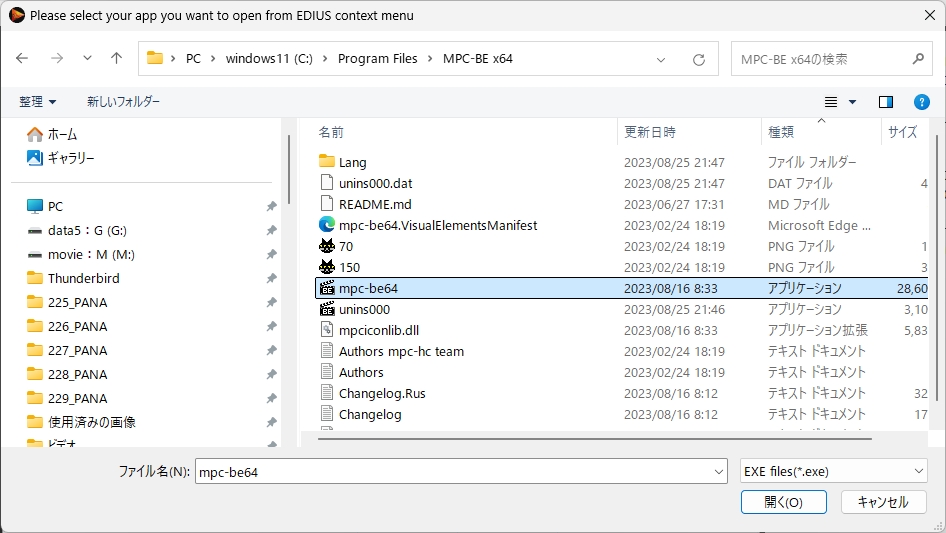Expand the file name history dropdown
The height and width of the screenshot is (533, 946).
[719, 471]
